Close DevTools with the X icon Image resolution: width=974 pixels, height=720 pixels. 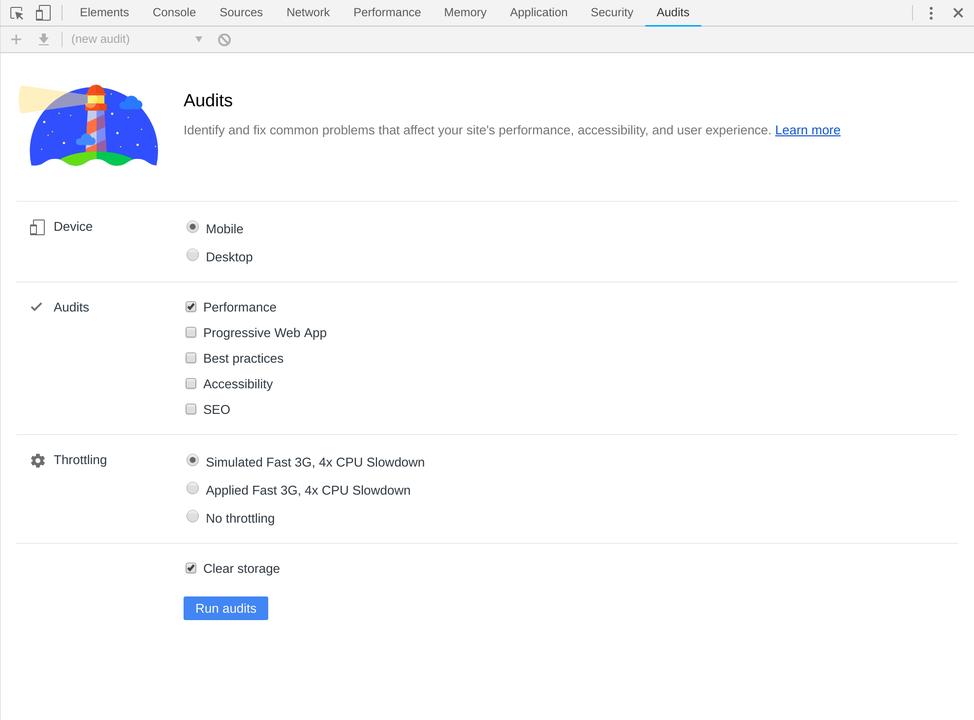[x=958, y=13]
